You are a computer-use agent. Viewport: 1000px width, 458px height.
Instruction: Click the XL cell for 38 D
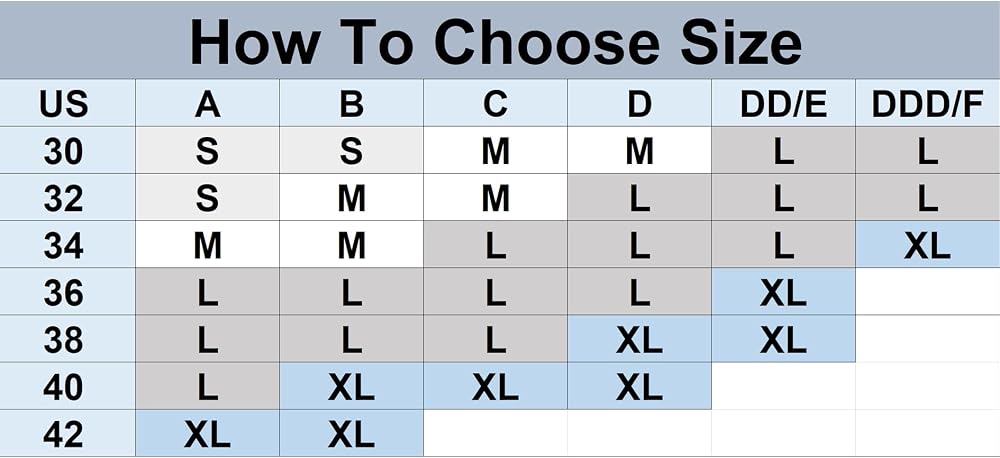(x=639, y=339)
